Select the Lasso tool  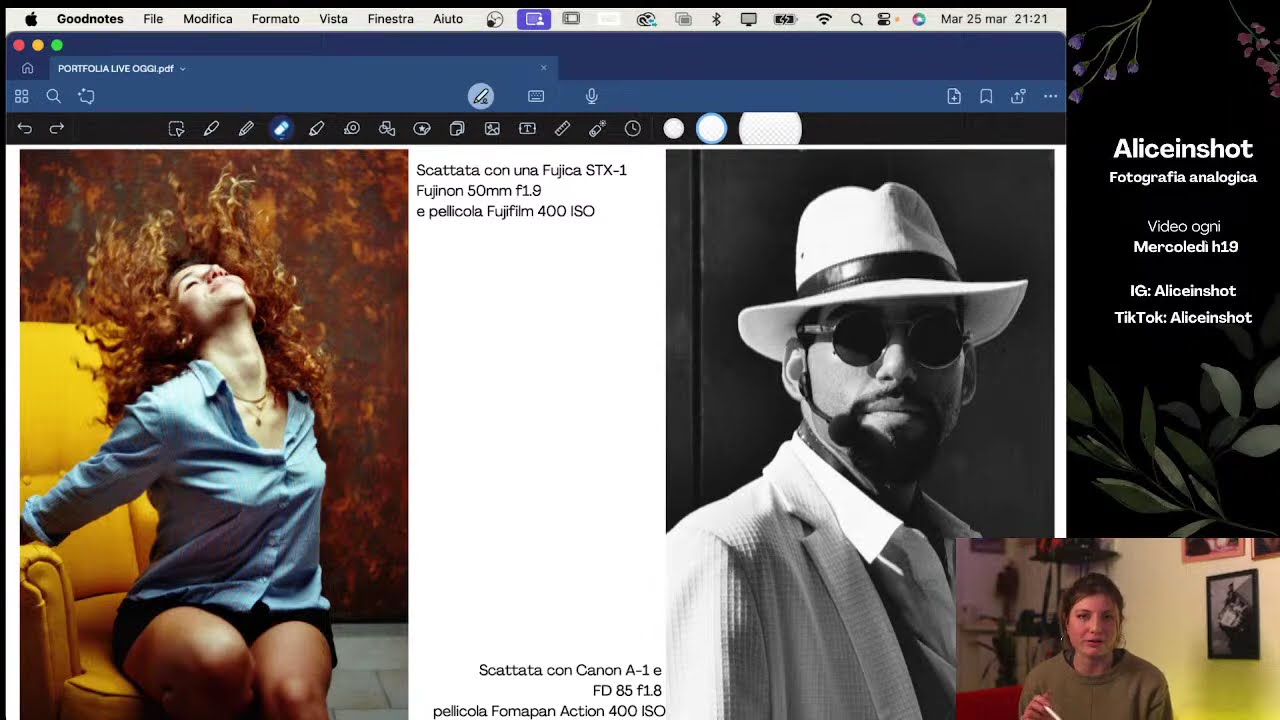coord(352,128)
